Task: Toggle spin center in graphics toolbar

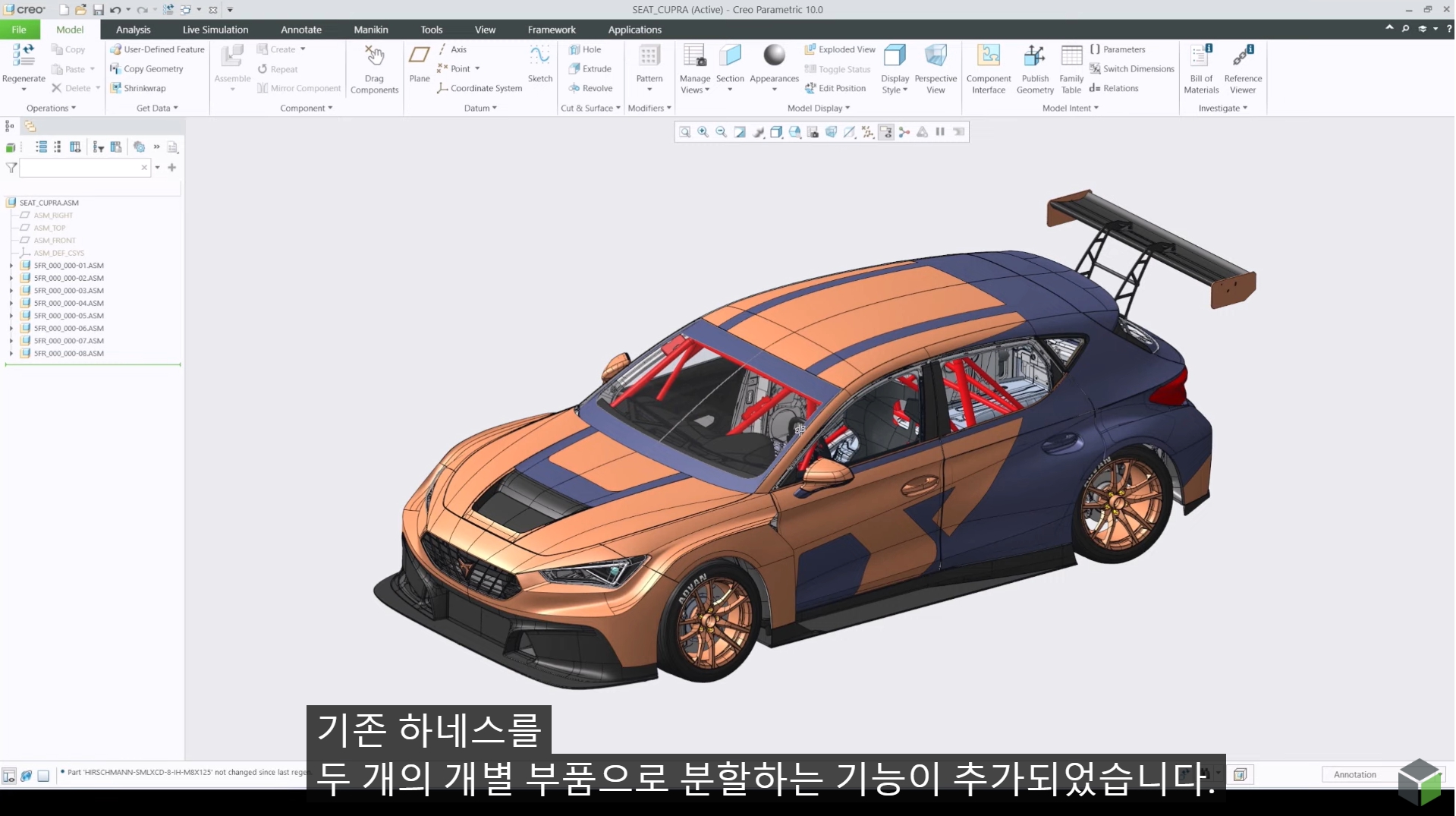Action: coord(904,132)
